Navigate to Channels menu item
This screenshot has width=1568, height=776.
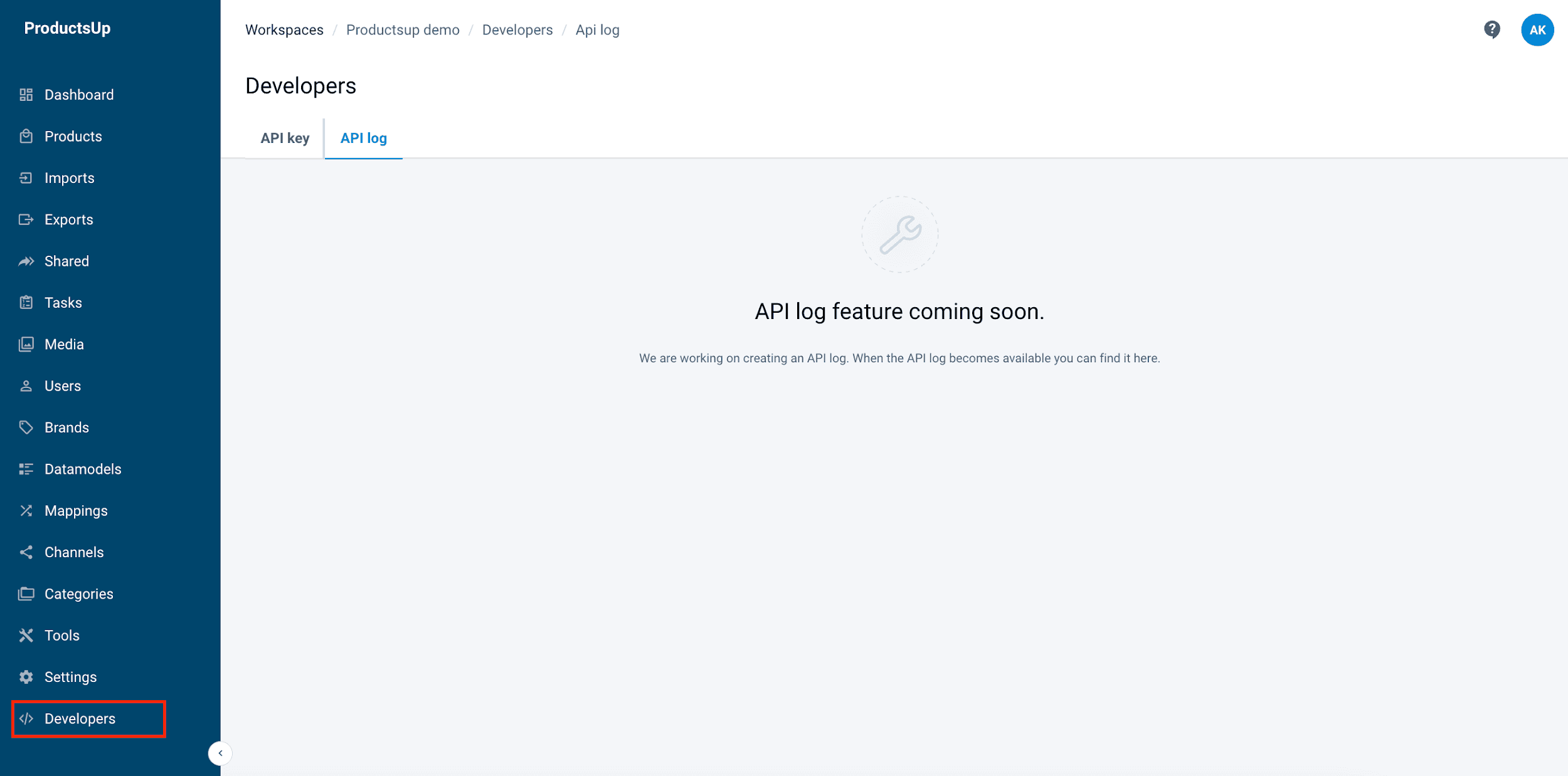74,552
